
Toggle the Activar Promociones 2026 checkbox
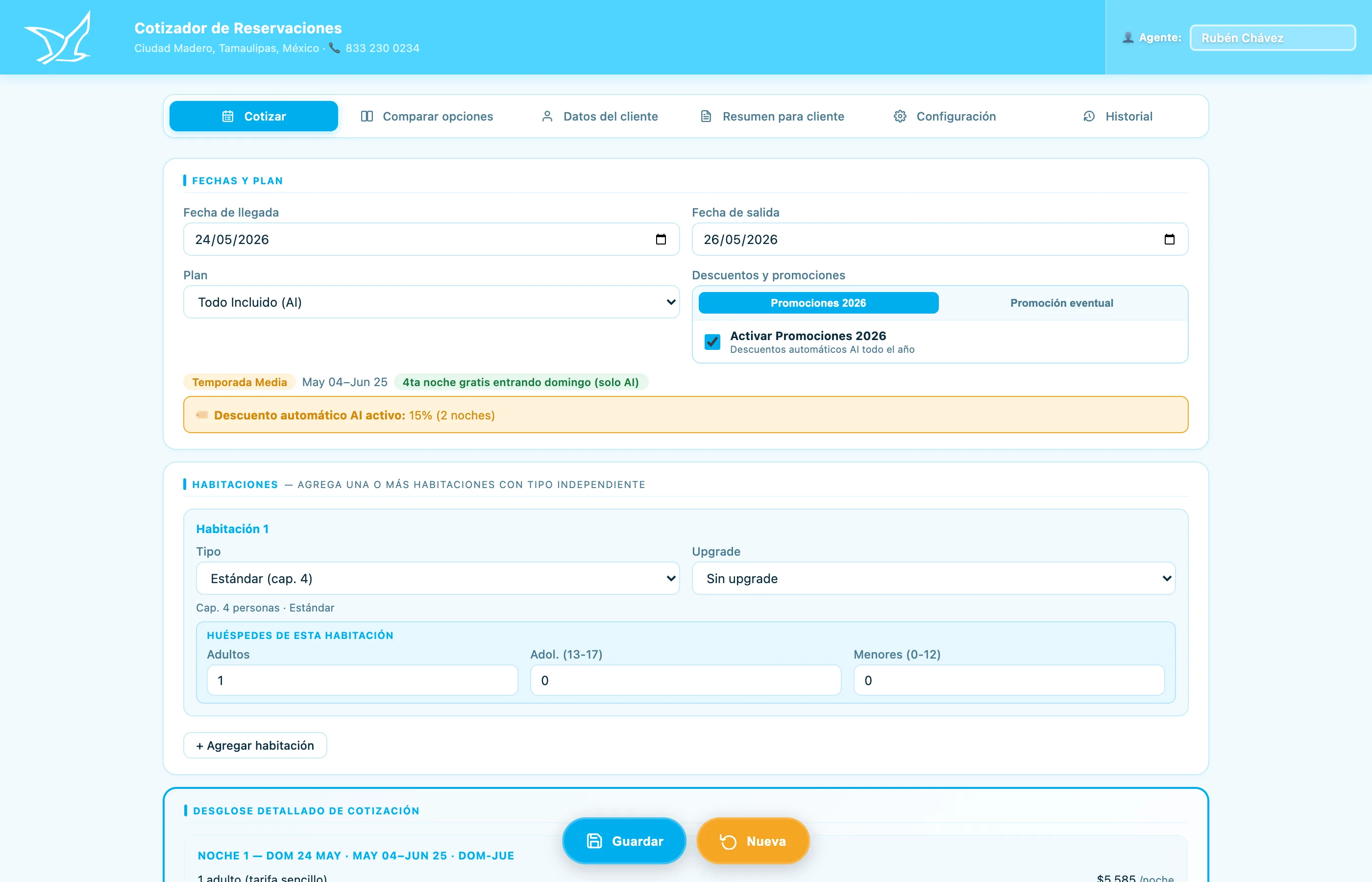tap(712, 342)
